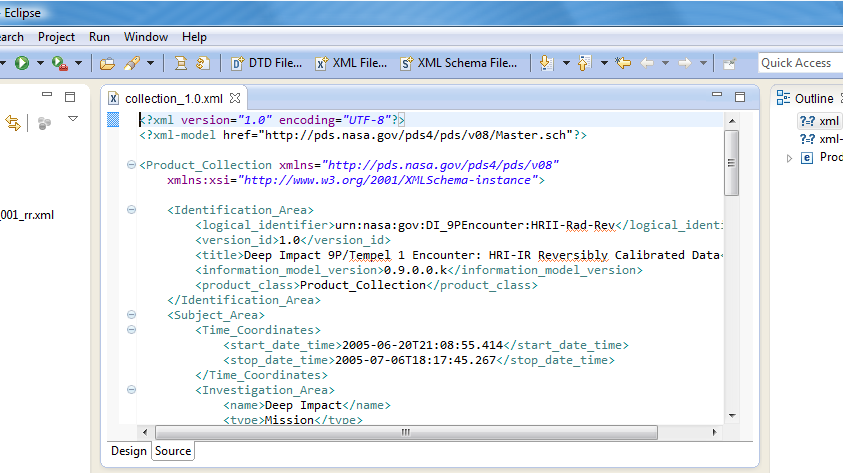Select the xml node in Outline
The width and height of the screenshot is (843, 473).
[820, 121]
